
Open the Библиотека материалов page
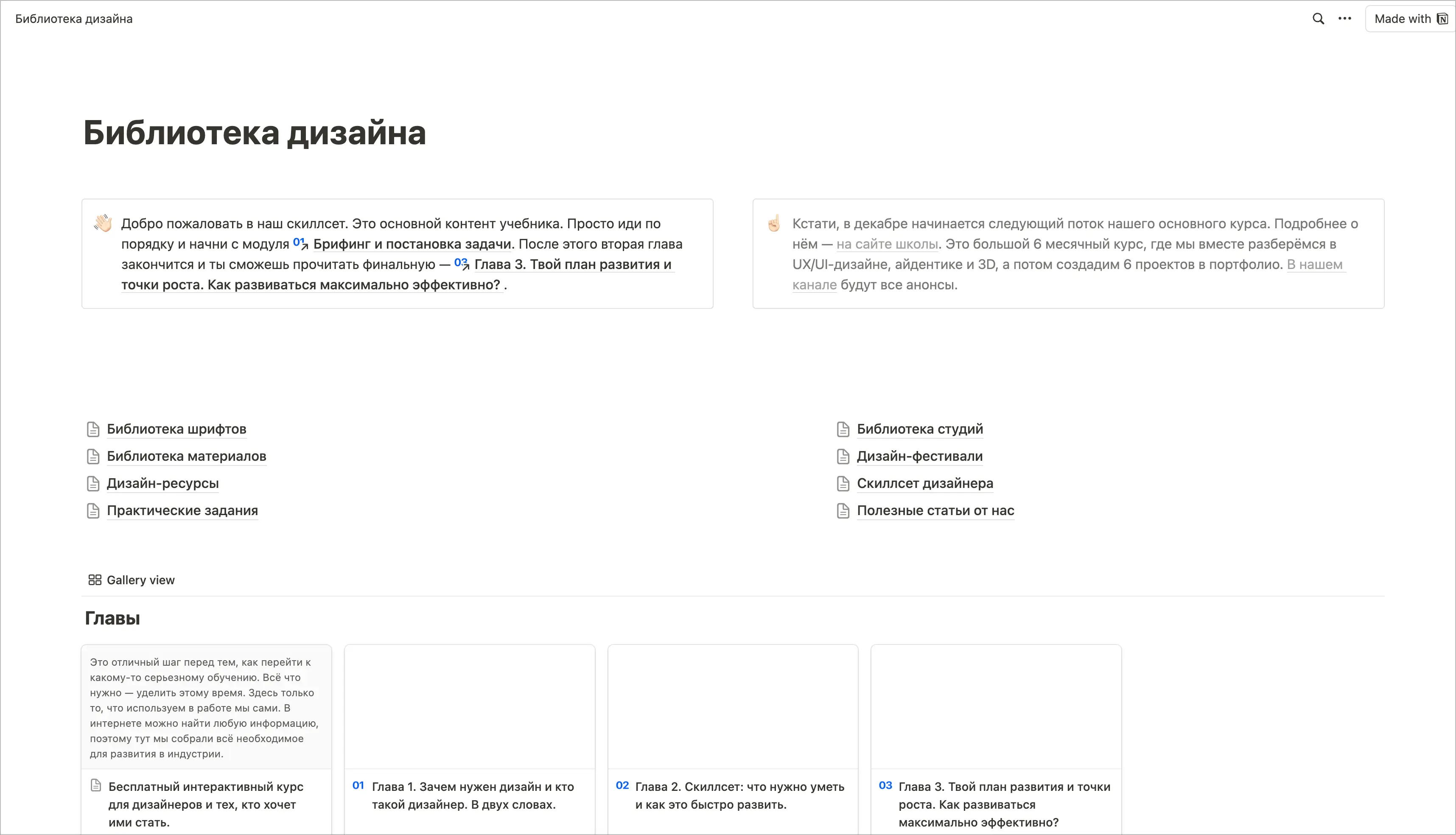point(186,456)
